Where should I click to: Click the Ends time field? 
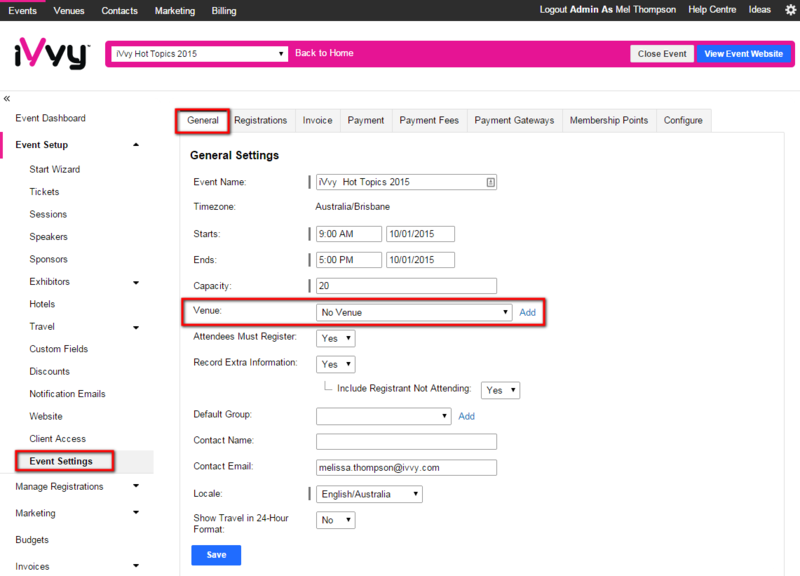pos(348,260)
